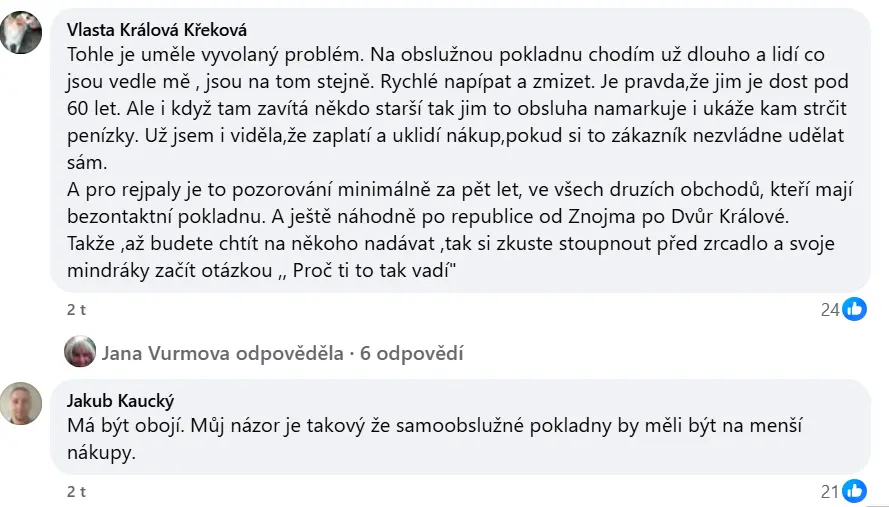The width and height of the screenshot is (889, 507).
Task: Click the '2 t' timestamp under Vlasta's comment
Action: pos(76,310)
